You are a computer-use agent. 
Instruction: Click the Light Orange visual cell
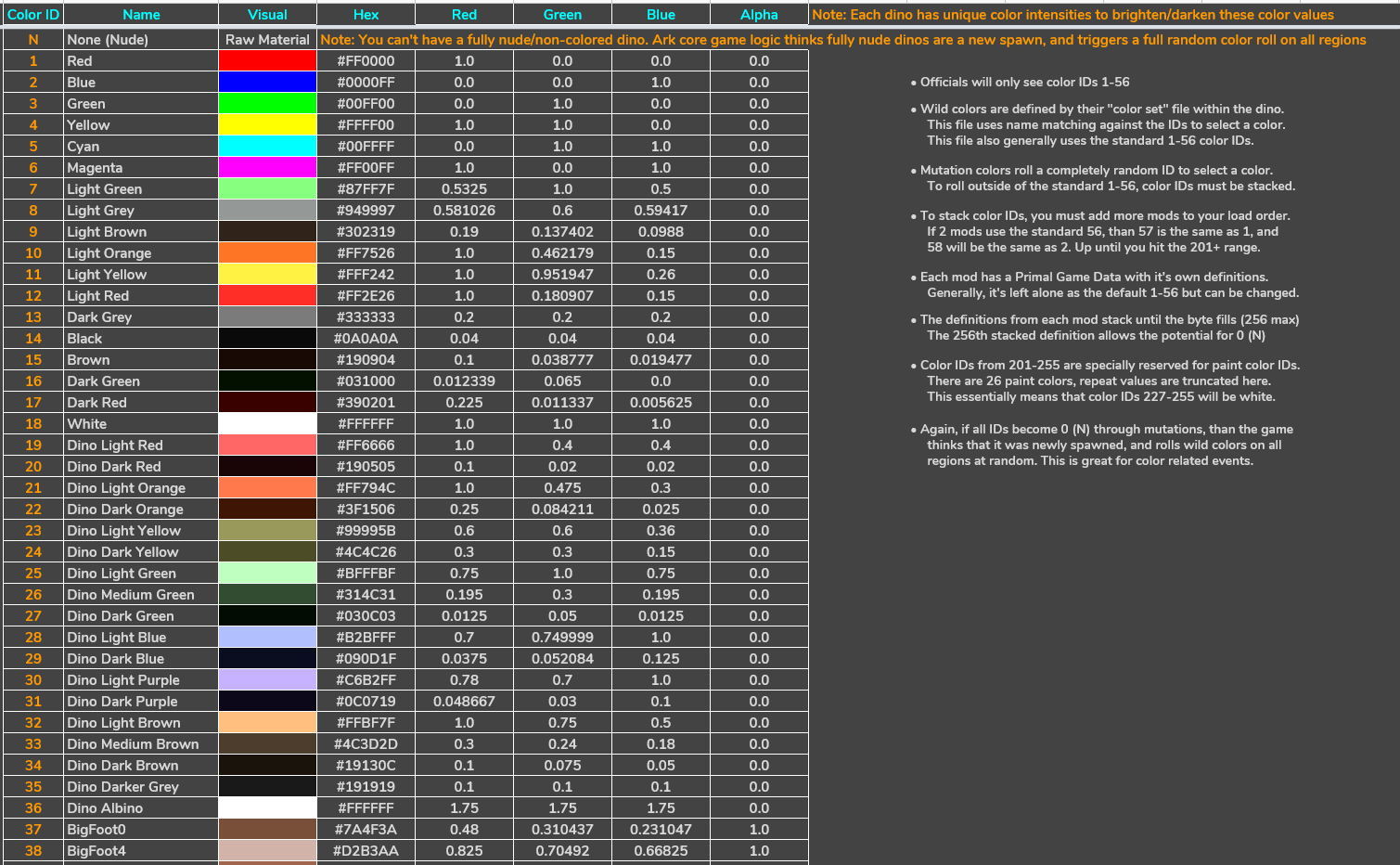pos(267,252)
